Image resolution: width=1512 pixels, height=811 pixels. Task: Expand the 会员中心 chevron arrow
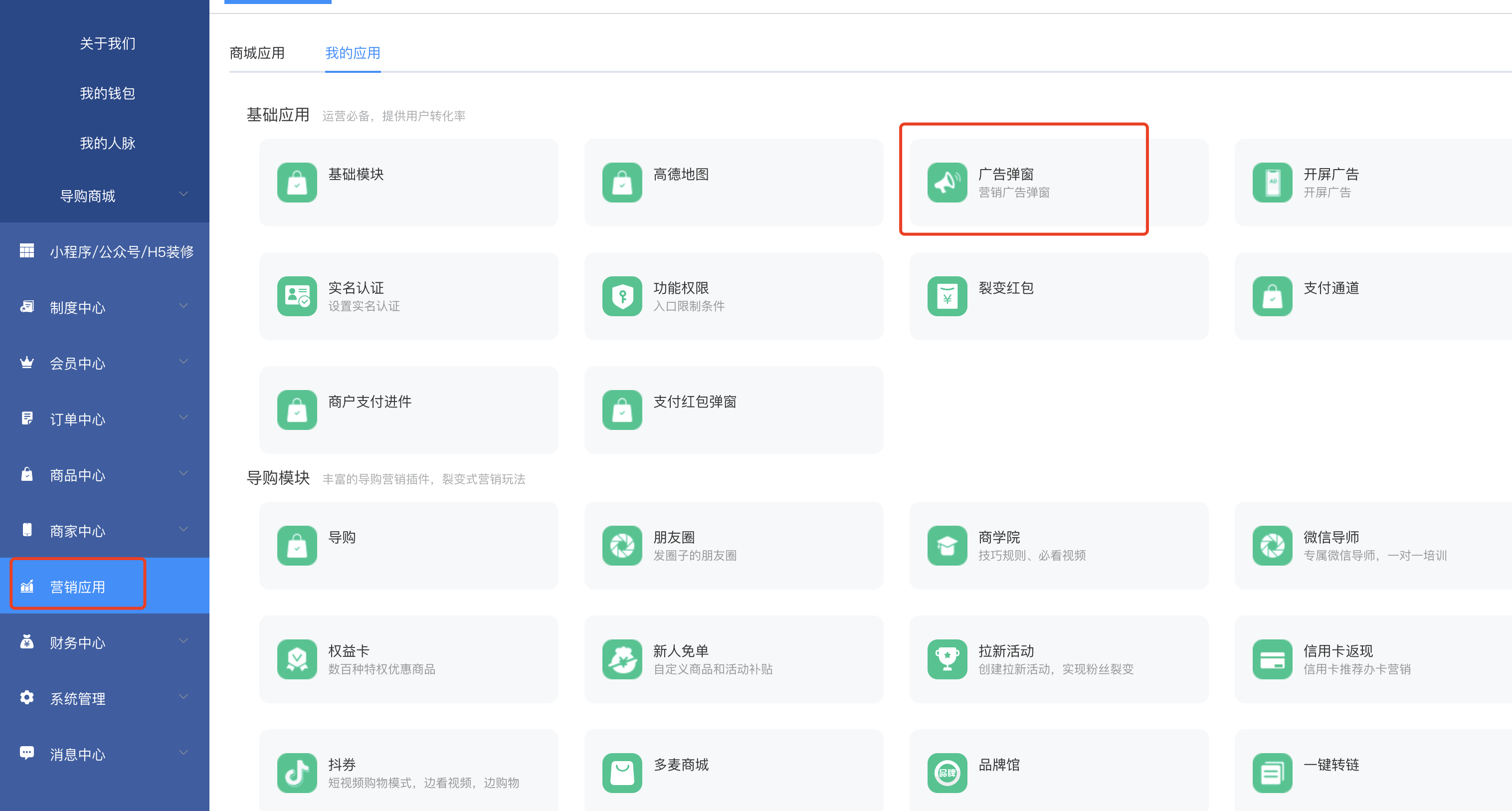(x=184, y=362)
